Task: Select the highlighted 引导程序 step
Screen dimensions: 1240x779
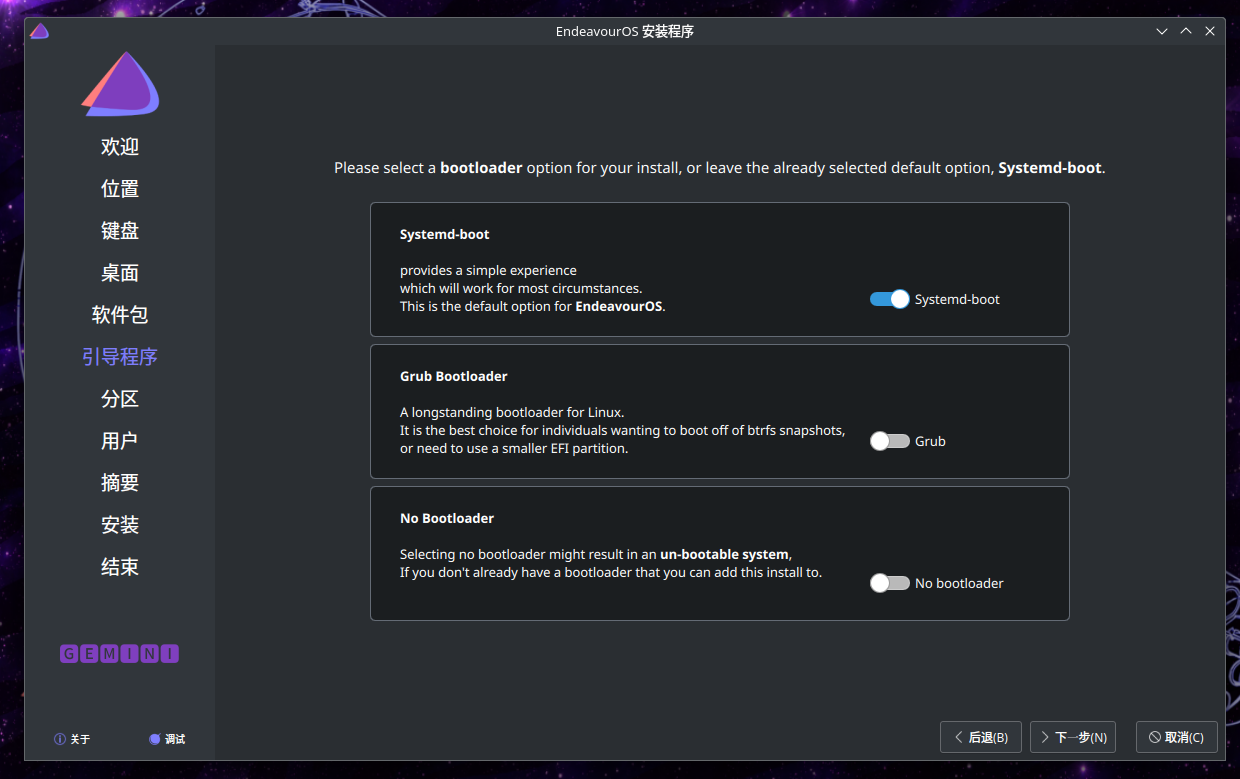Action: coord(120,357)
